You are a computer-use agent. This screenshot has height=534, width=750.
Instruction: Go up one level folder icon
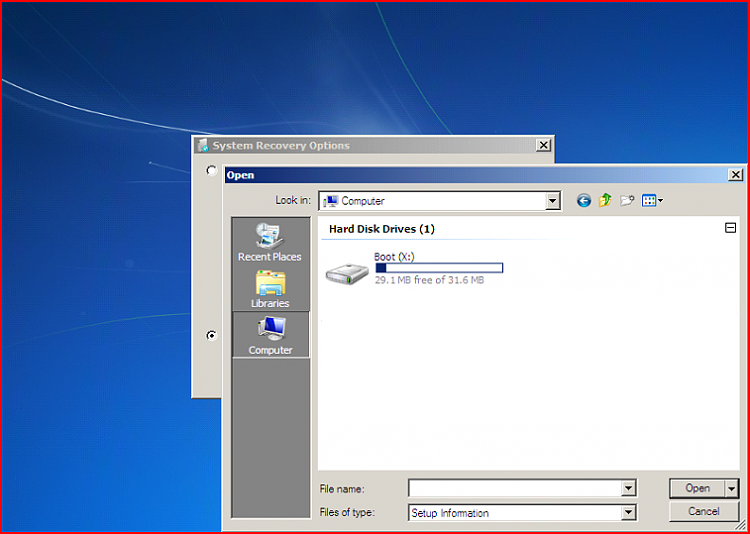click(605, 200)
